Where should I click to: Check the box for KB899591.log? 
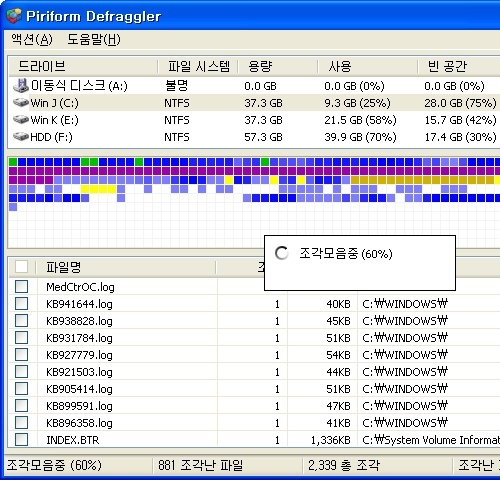(21, 406)
